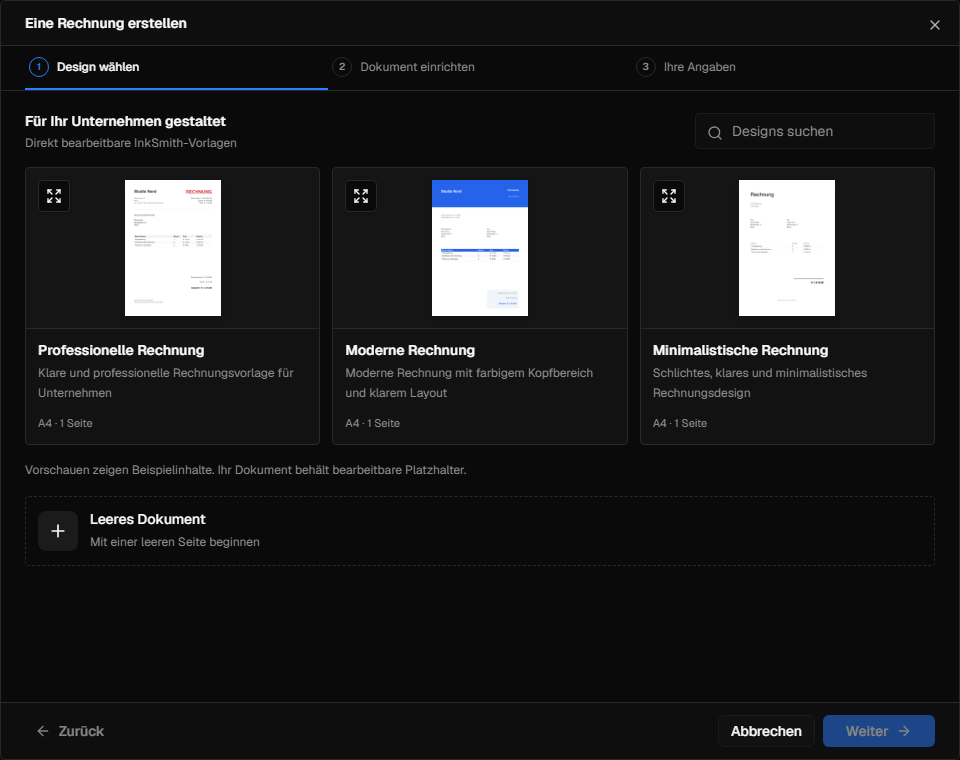Click 'Mit einer leeren Seite beginnen' text
The image size is (960, 760).
[x=174, y=542]
